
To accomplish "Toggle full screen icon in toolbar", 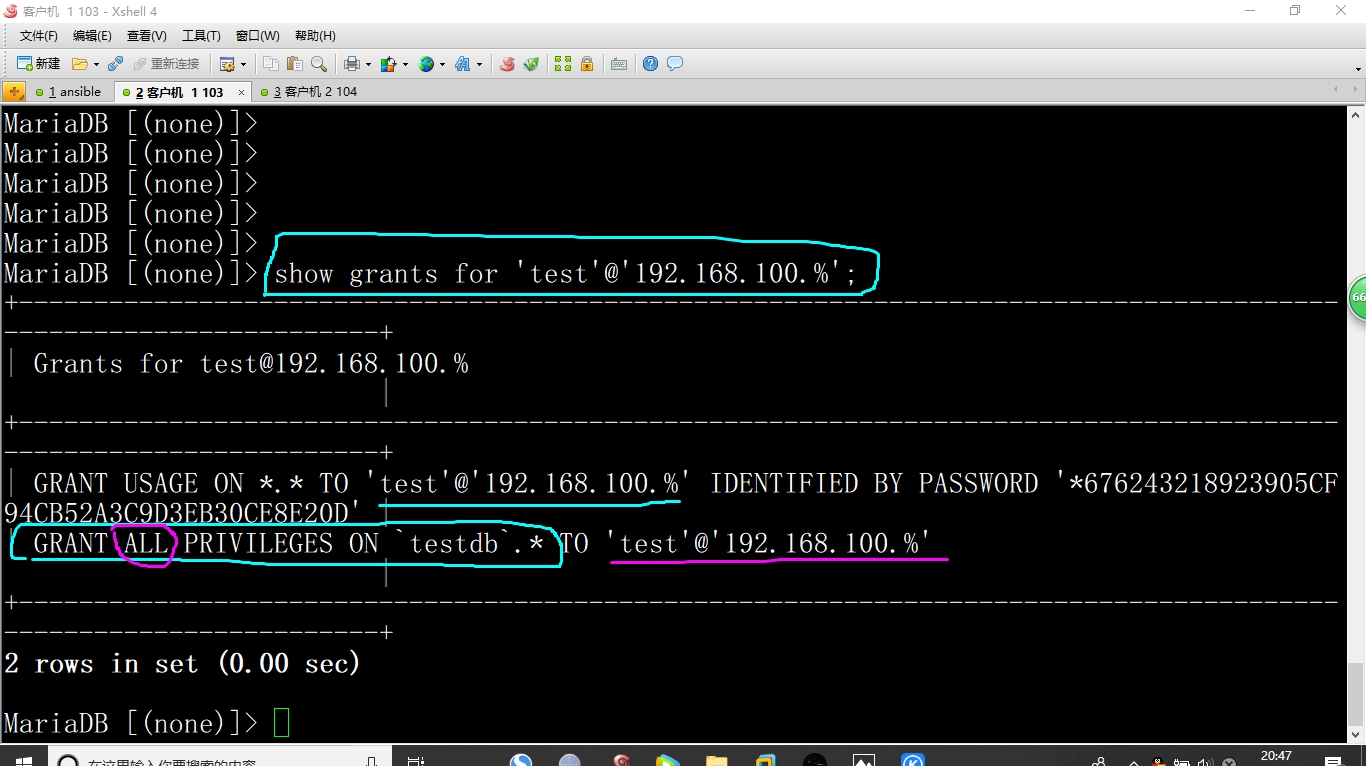I will 563,64.
